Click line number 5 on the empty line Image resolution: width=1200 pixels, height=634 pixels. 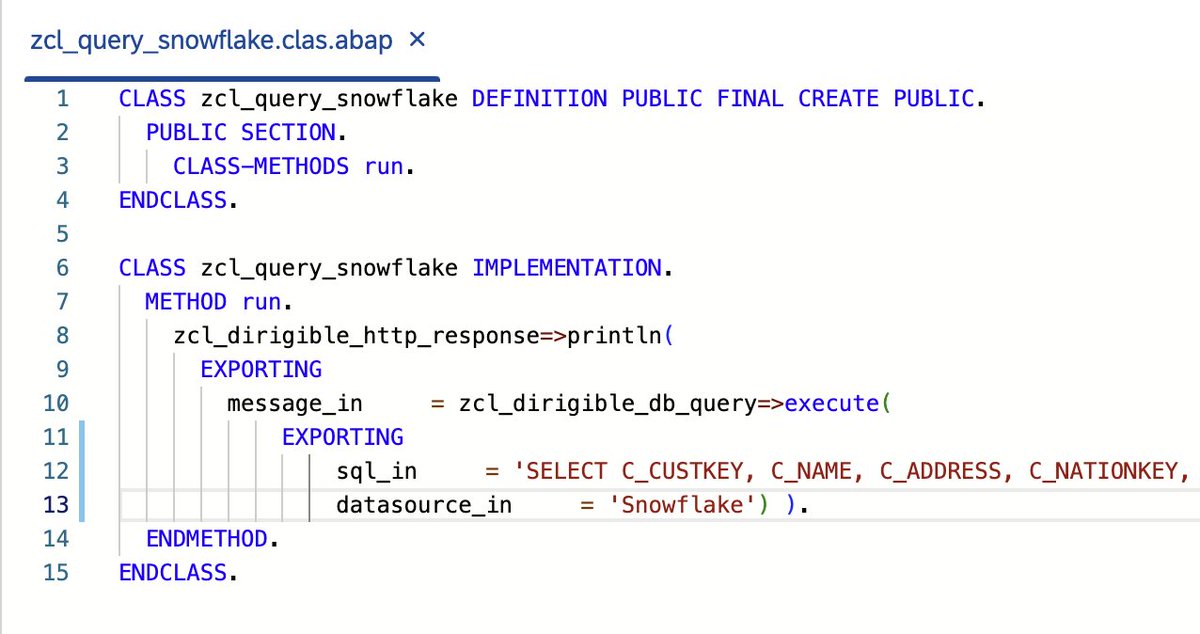point(62,235)
